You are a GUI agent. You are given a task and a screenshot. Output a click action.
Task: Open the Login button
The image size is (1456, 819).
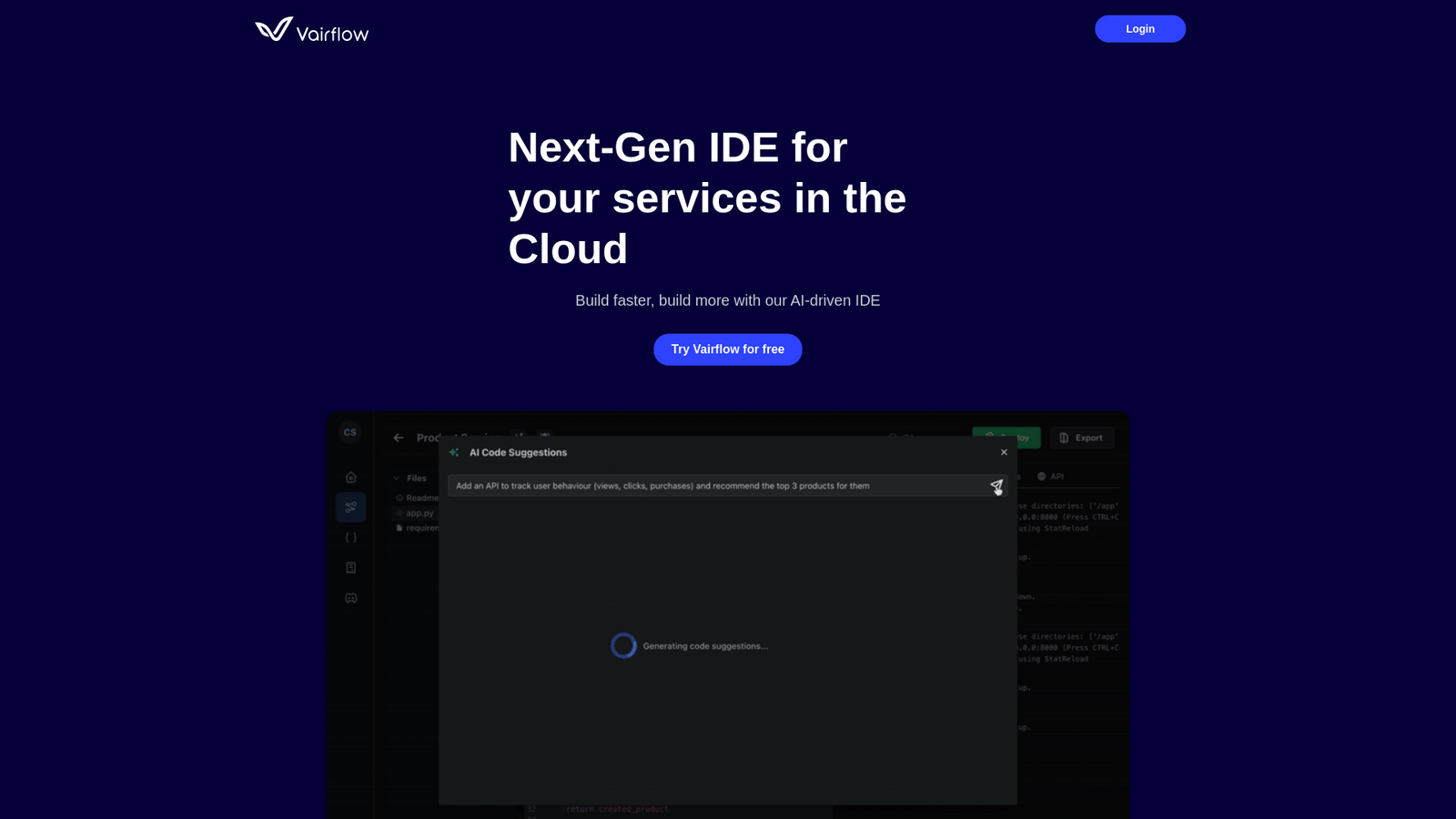1139,29
